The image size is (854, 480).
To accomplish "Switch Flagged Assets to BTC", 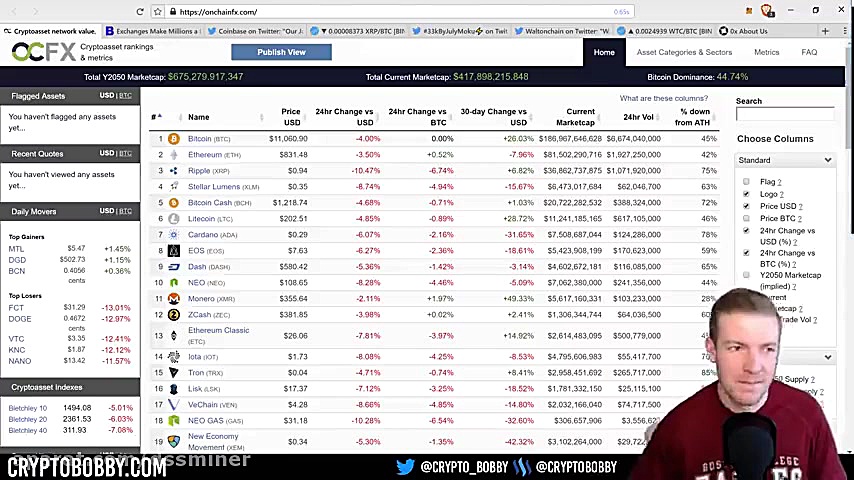I will click(125, 95).
